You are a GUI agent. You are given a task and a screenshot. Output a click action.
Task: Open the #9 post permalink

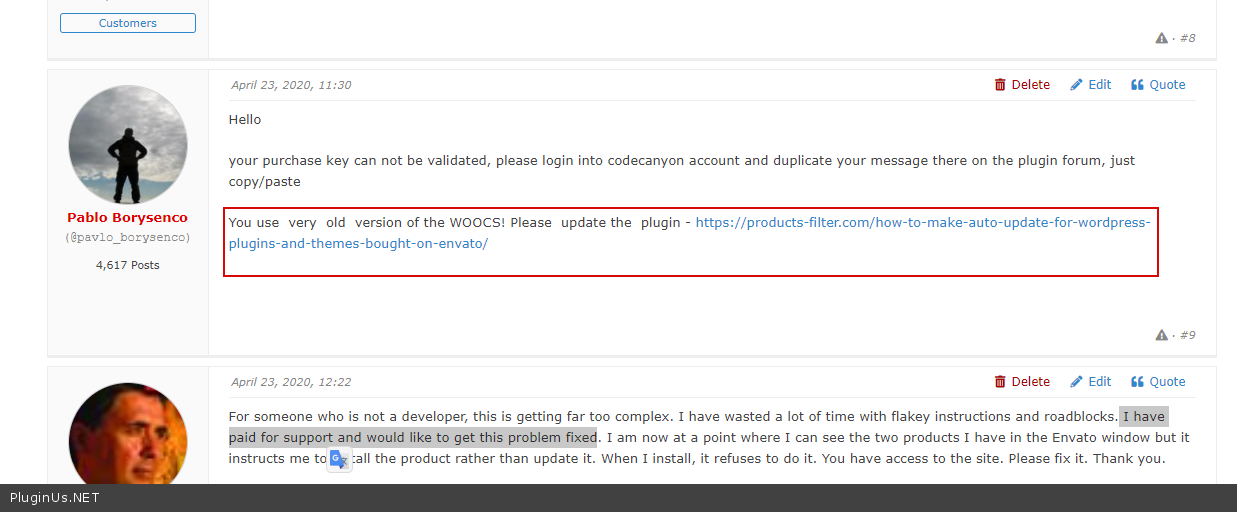coord(1187,335)
